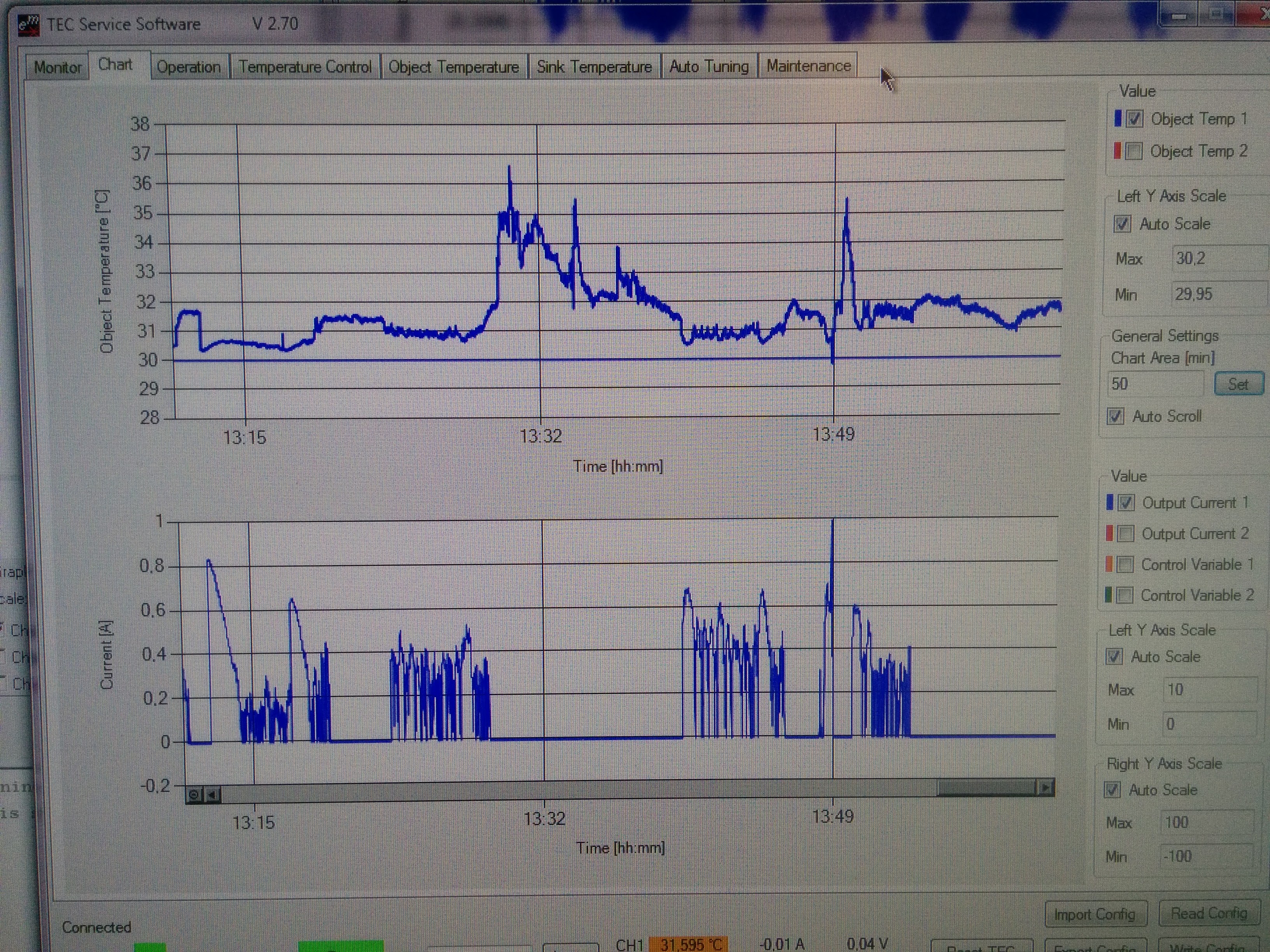
Task: Click the Connected status text
Action: pyautogui.click(x=96, y=927)
